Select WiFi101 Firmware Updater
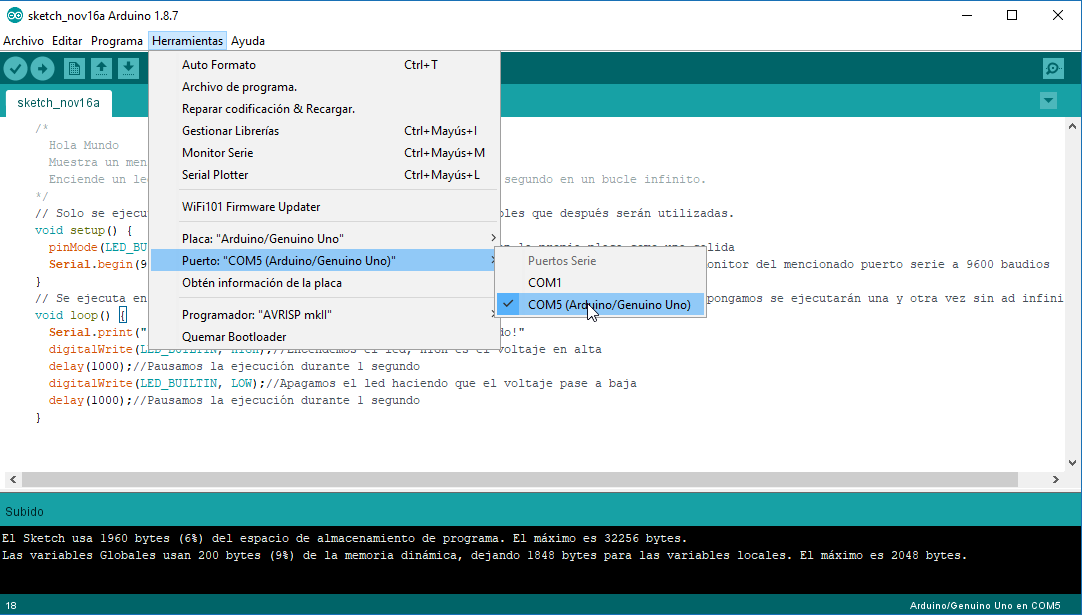1082x615 pixels. pyautogui.click(x=324, y=207)
